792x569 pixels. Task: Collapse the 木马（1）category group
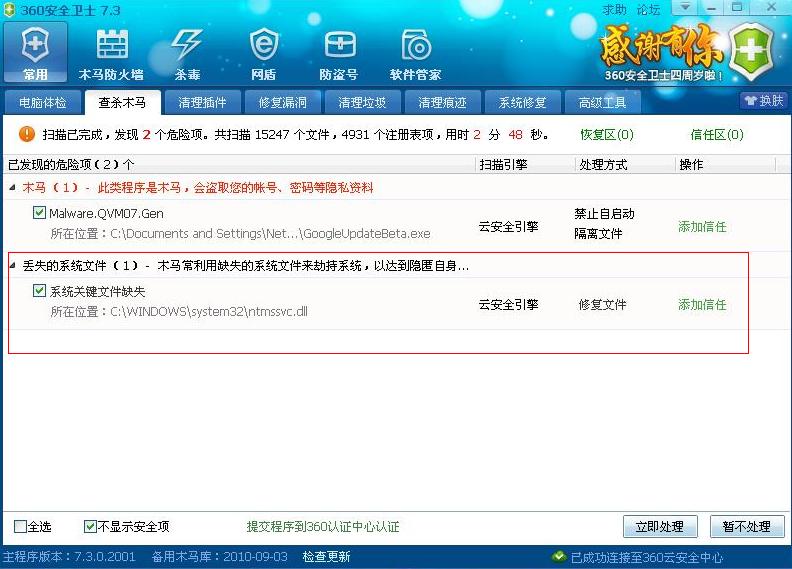[x=13, y=188]
